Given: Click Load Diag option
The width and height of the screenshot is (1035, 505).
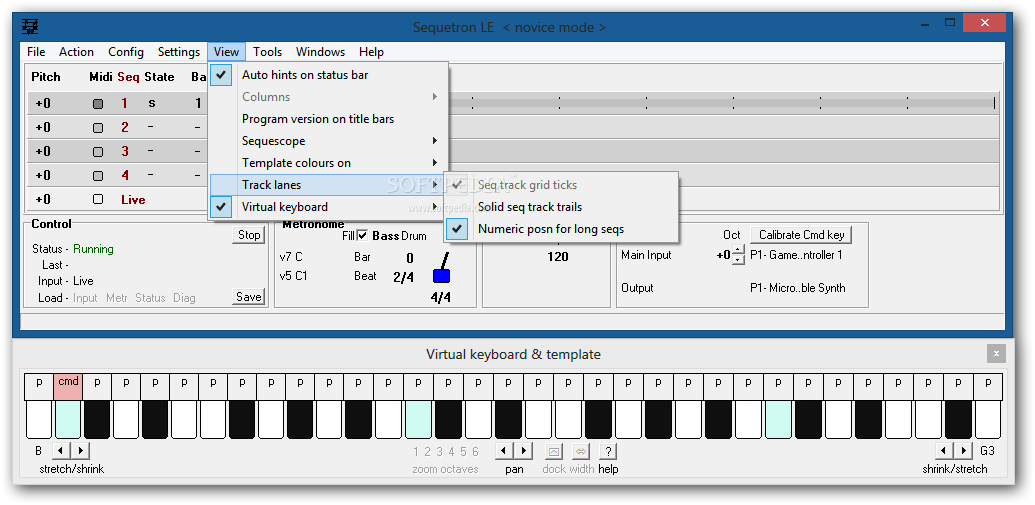Looking at the screenshot, I should pos(184,298).
